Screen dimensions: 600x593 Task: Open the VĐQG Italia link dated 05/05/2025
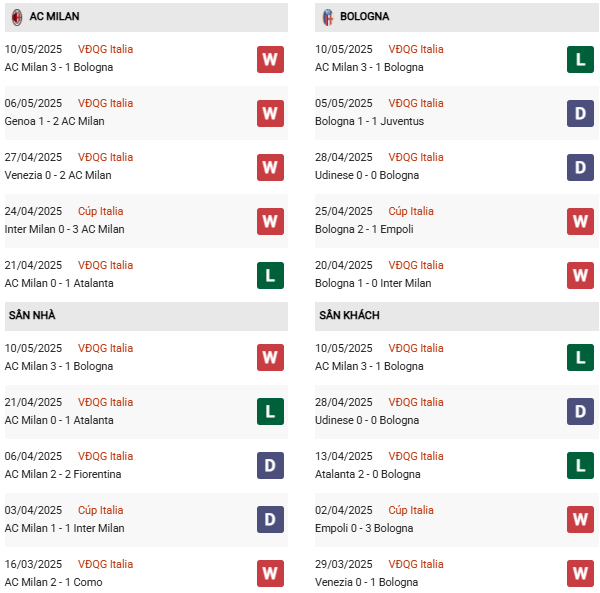tap(416, 103)
